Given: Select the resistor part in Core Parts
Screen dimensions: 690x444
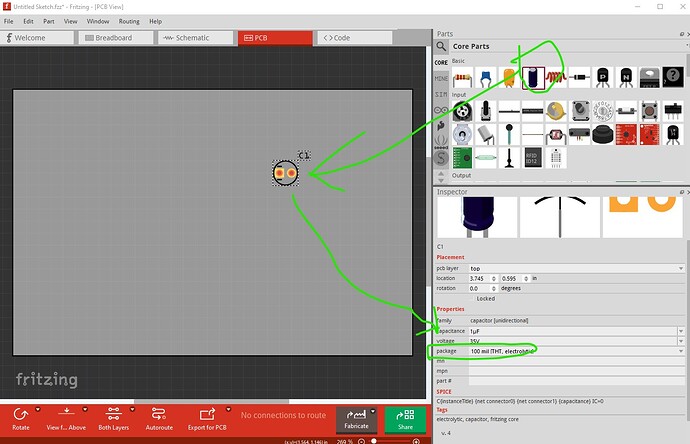Looking at the screenshot, I should tap(462, 78).
